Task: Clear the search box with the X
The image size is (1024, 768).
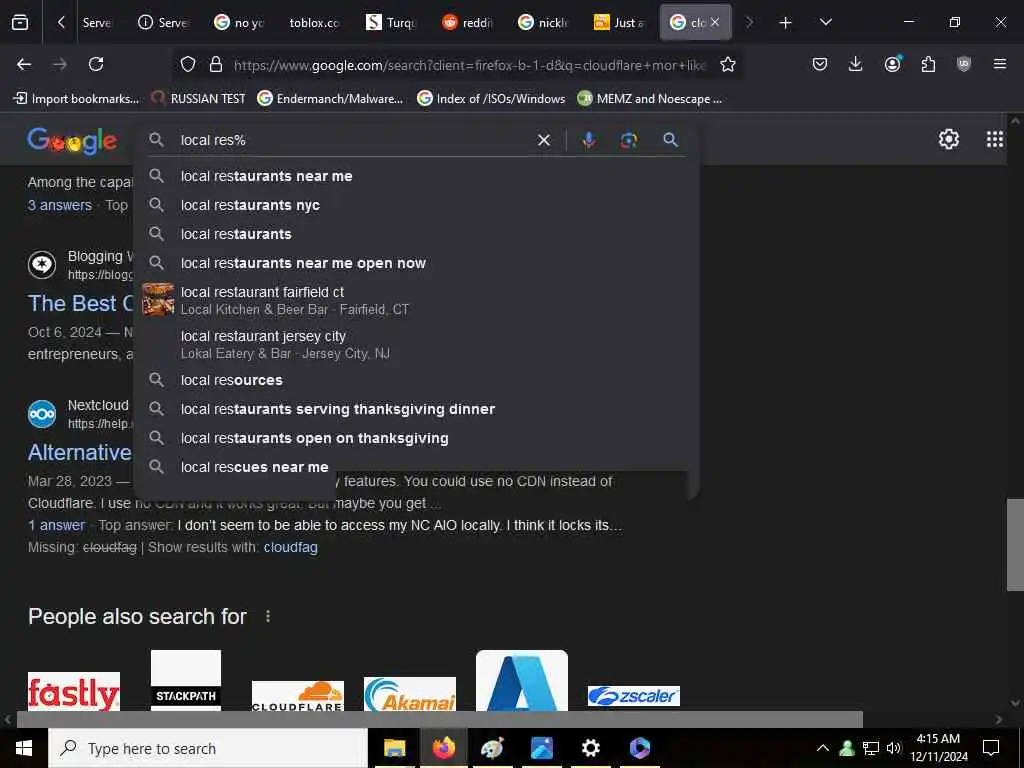Action: click(x=543, y=140)
